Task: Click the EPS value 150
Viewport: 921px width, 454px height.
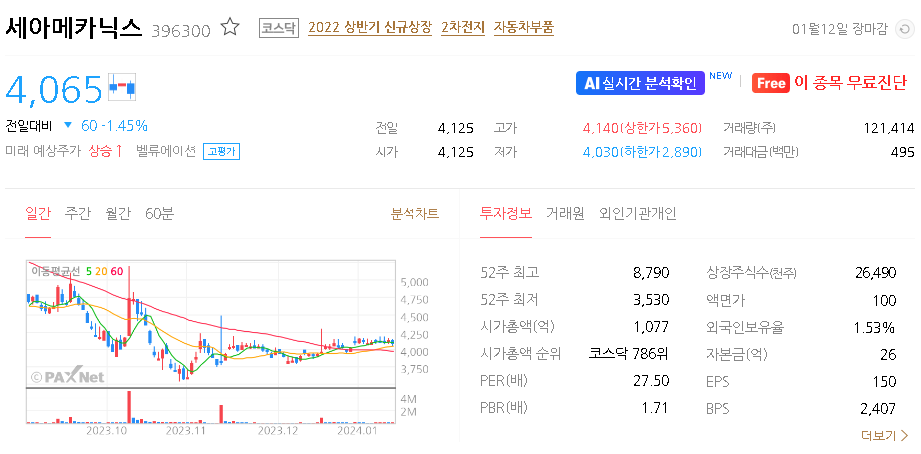Action: pos(884,382)
